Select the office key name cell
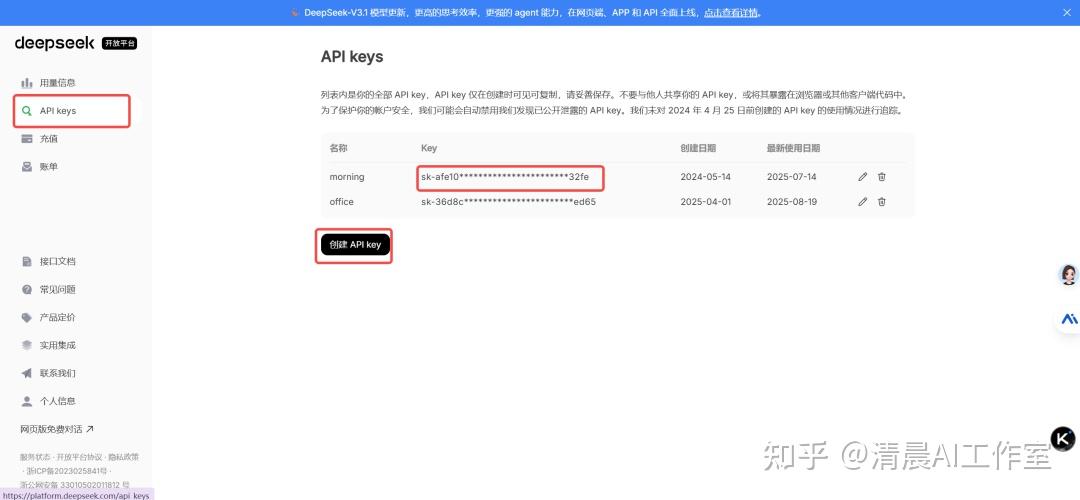The image size is (1080, 500). [x=342, y=202]
